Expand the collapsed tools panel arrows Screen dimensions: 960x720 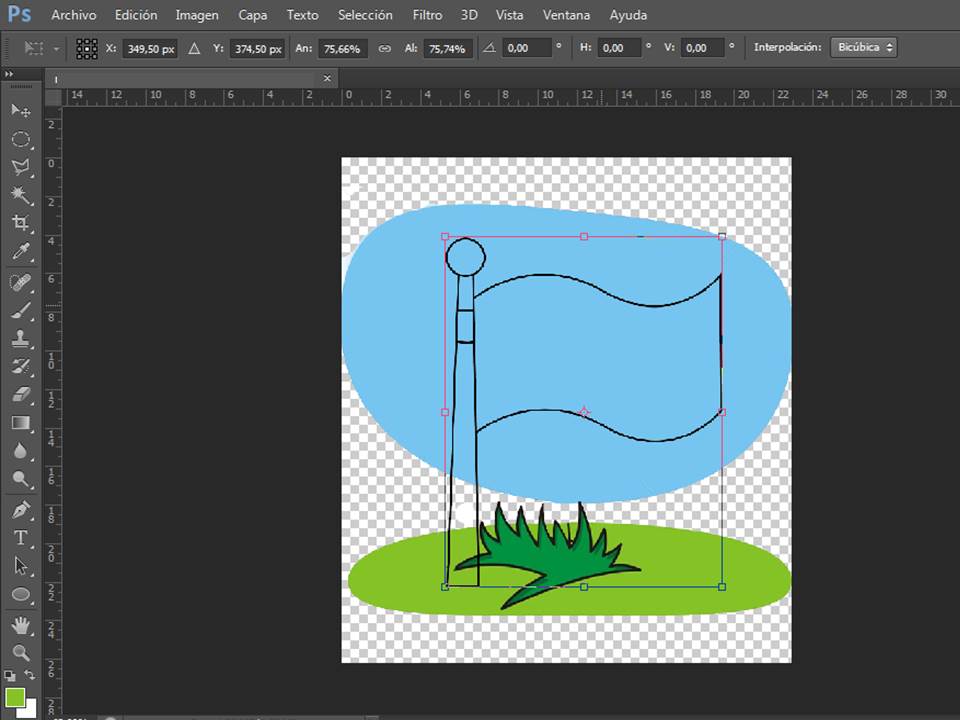9,75
